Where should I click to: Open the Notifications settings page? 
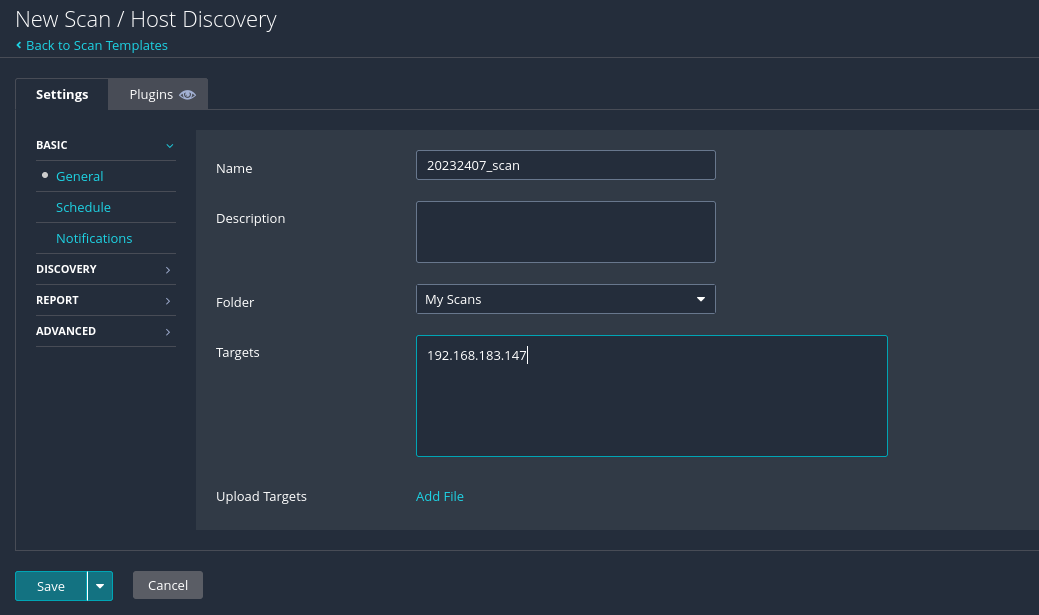pos(94,238)
